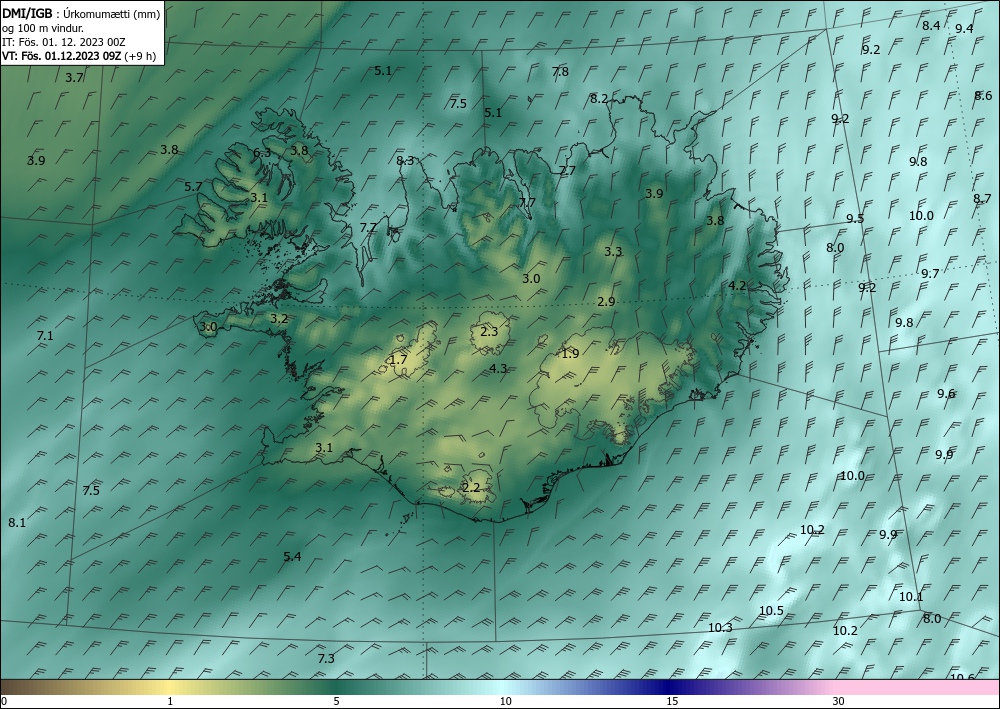Click the 3.7 value in the northwest
This screenshot has width=1000, height=709.
click(x=75, y=78)
